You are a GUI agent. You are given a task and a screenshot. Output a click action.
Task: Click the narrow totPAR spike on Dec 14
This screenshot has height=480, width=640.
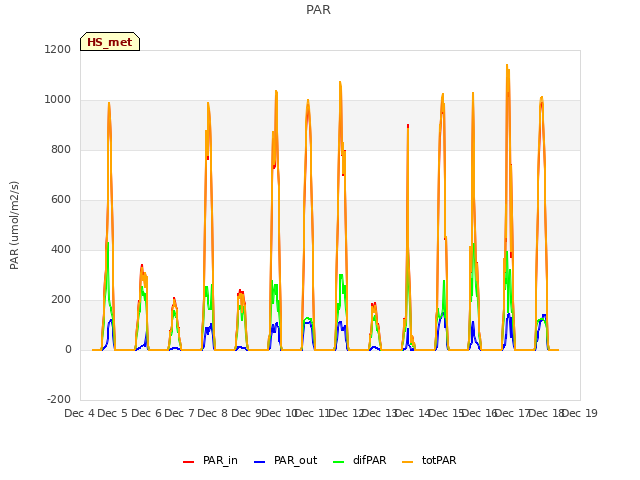pyautogui.click(x=408, y=127)
